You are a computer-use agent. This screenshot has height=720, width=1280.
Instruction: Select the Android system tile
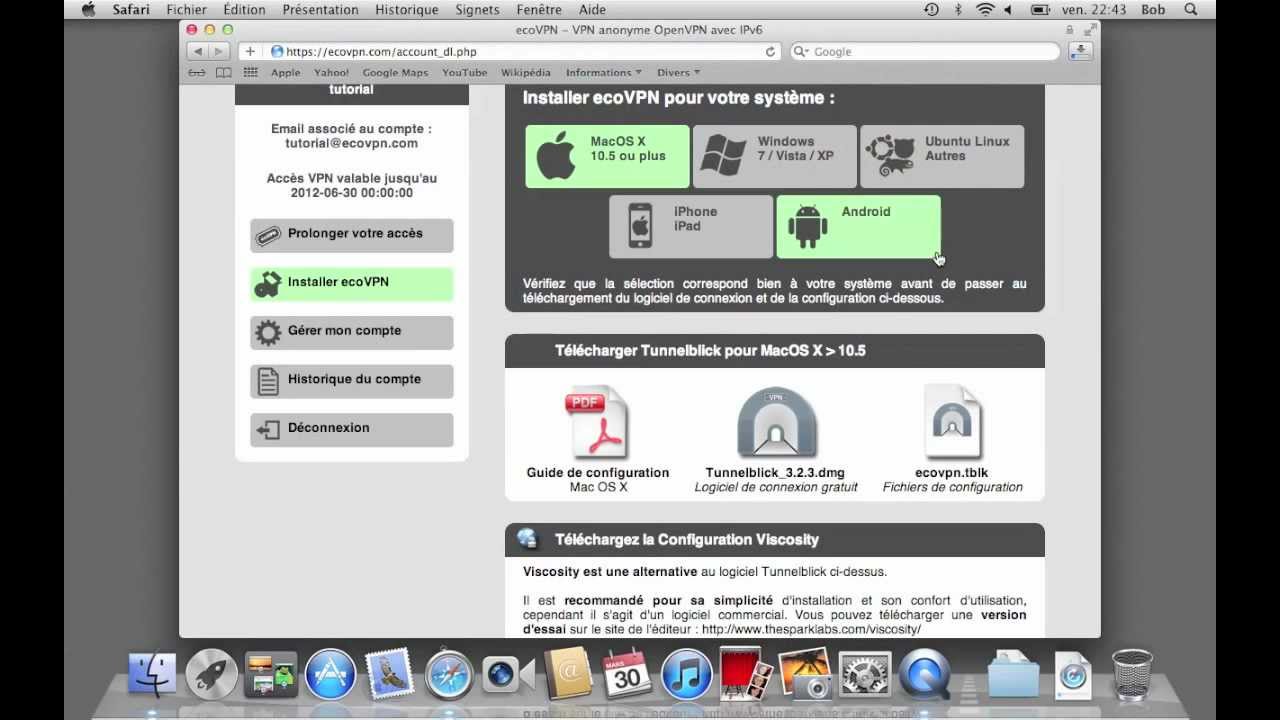coord(858,226)
